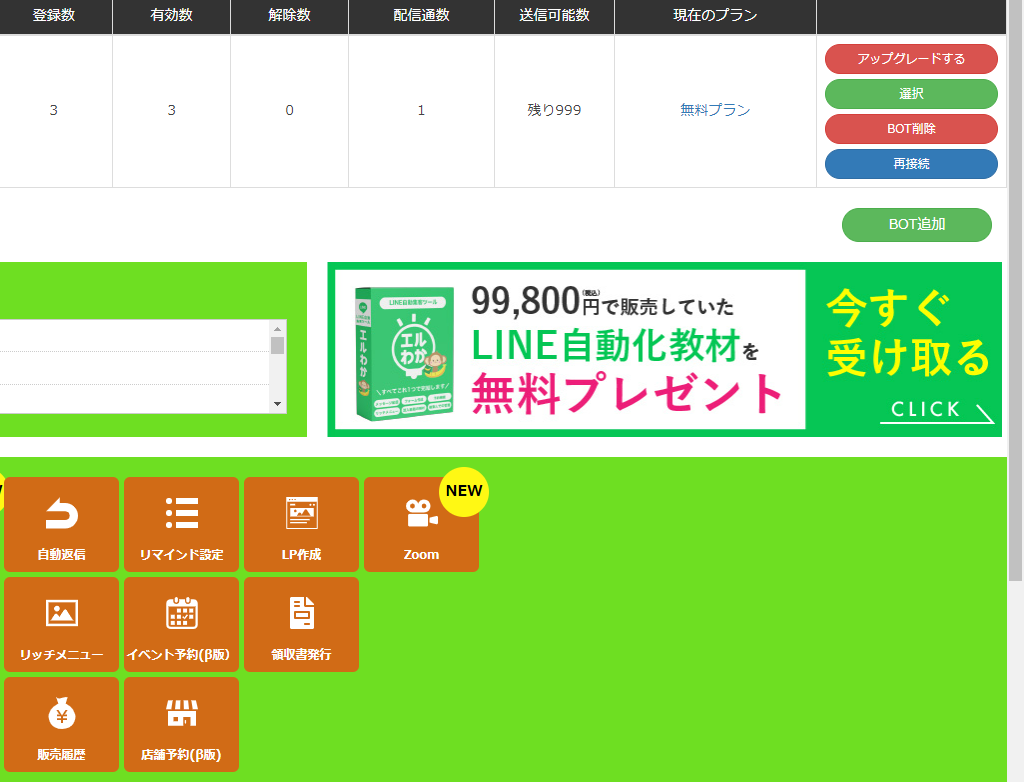The height and width of the screenshot is (782, 1024).
Task: Click the 配信通数 column header
Action: 421,15
